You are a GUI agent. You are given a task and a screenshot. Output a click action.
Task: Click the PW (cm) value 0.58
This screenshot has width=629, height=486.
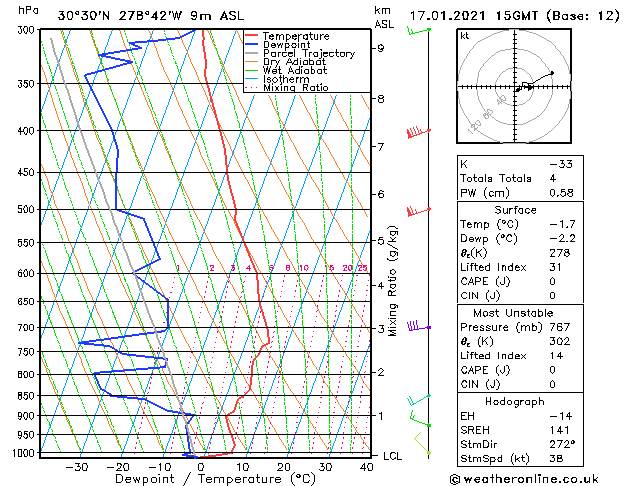coord(561,193)
